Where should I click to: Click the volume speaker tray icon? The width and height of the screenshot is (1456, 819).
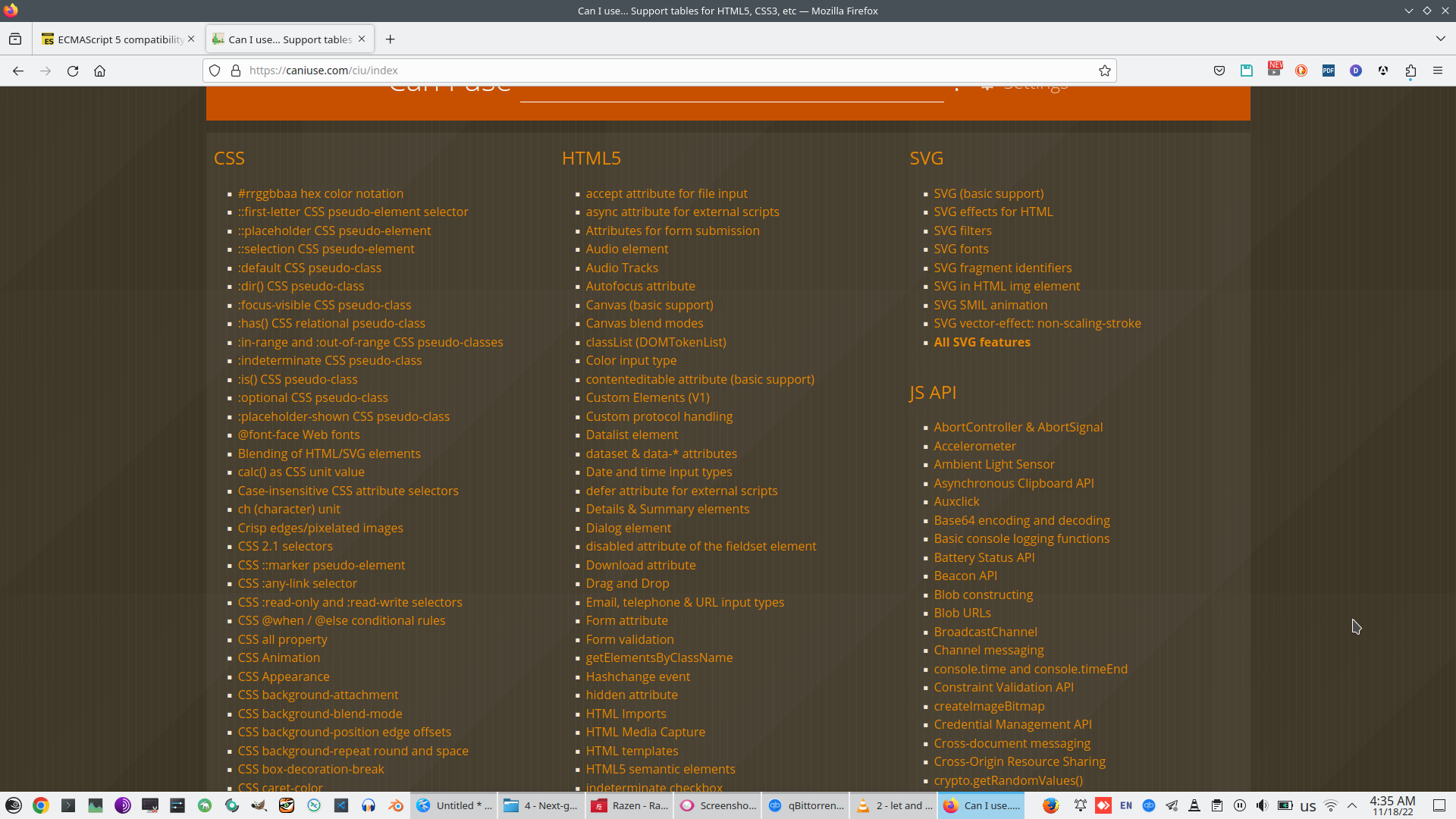pos(1262,805)
